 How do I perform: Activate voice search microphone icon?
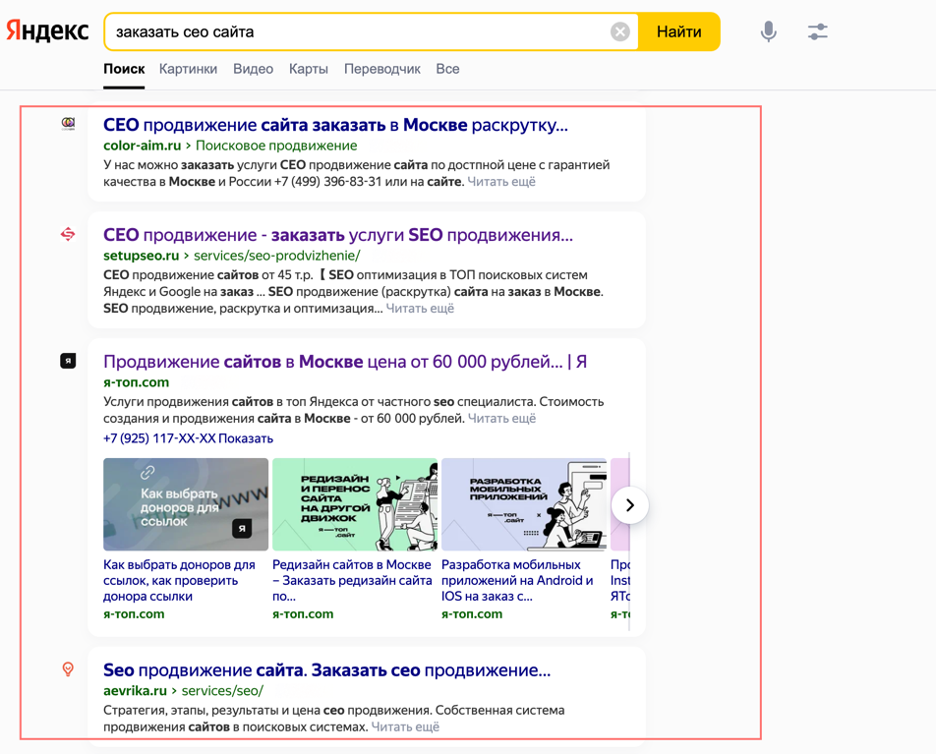pos(768,32)
